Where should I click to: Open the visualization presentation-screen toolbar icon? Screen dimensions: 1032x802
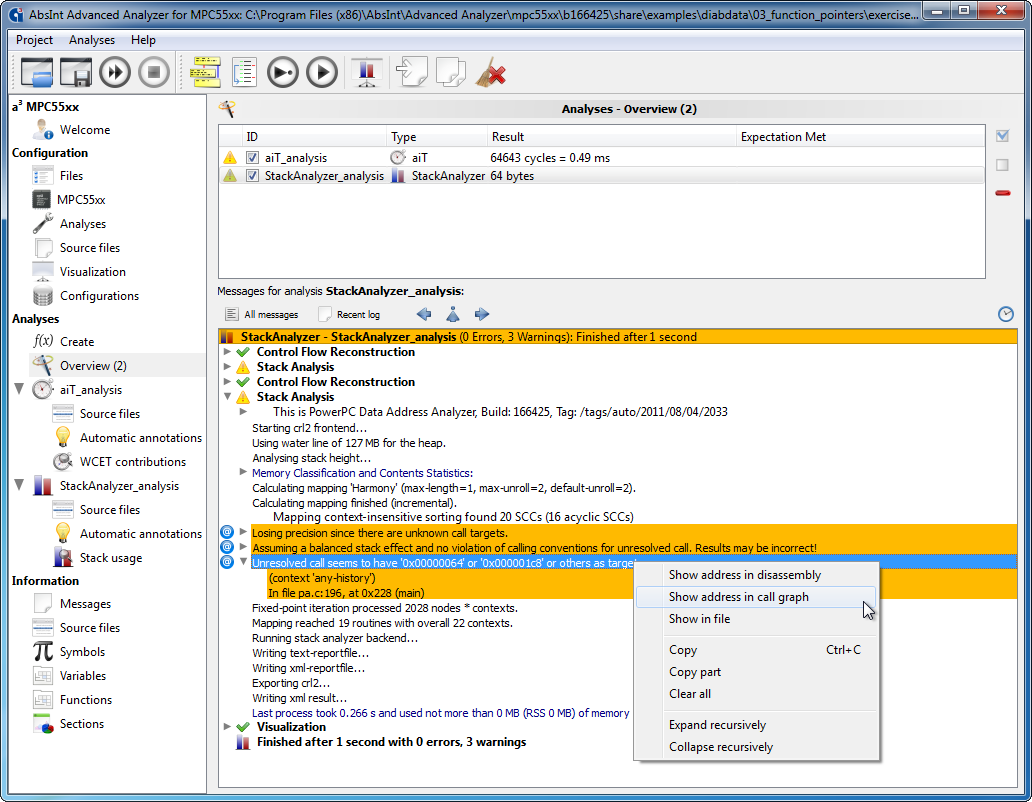coord(367,72)
